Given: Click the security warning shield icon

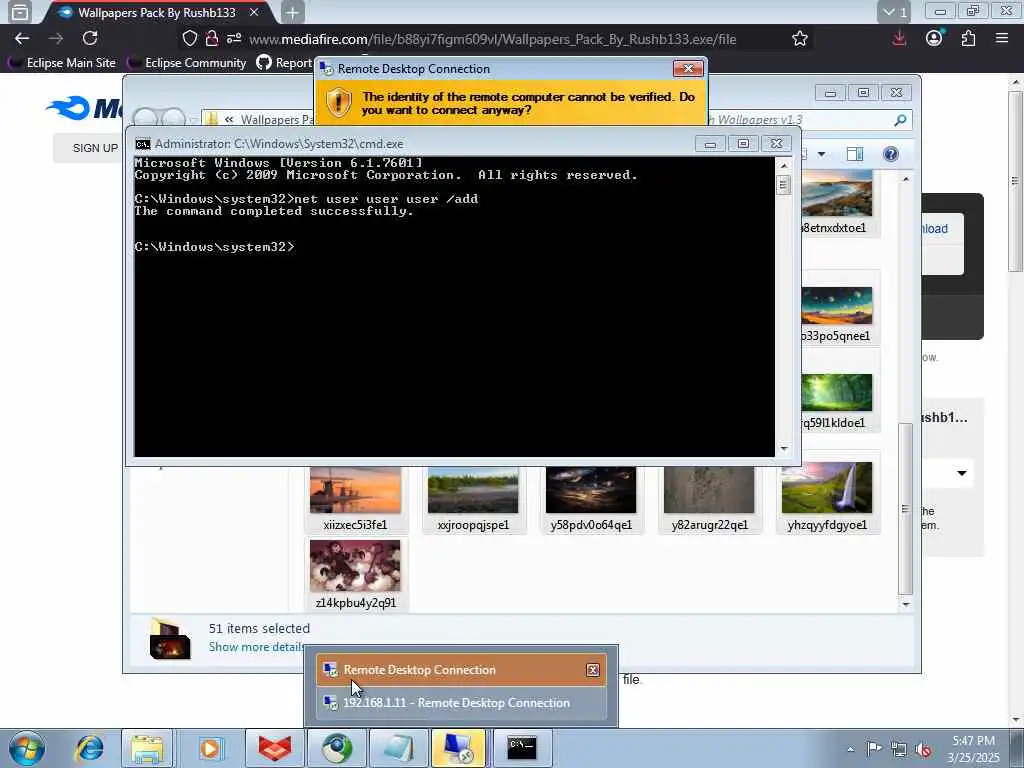Looking at the screenshot, I should click(338, 103).
